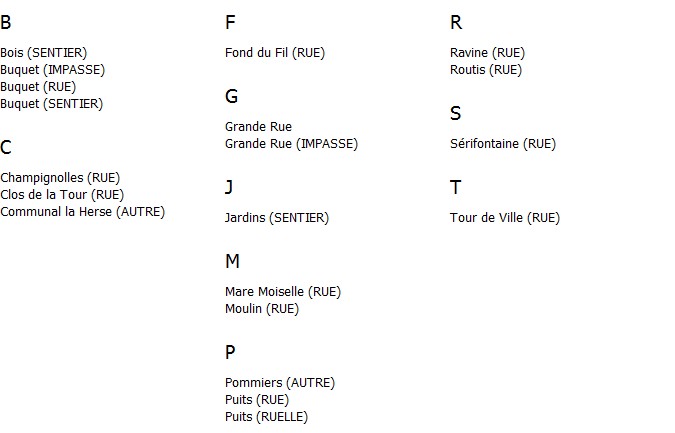
Task: Click the Buquet (RUE) entry
Action: pyautogui.click(x=38, y=87)
